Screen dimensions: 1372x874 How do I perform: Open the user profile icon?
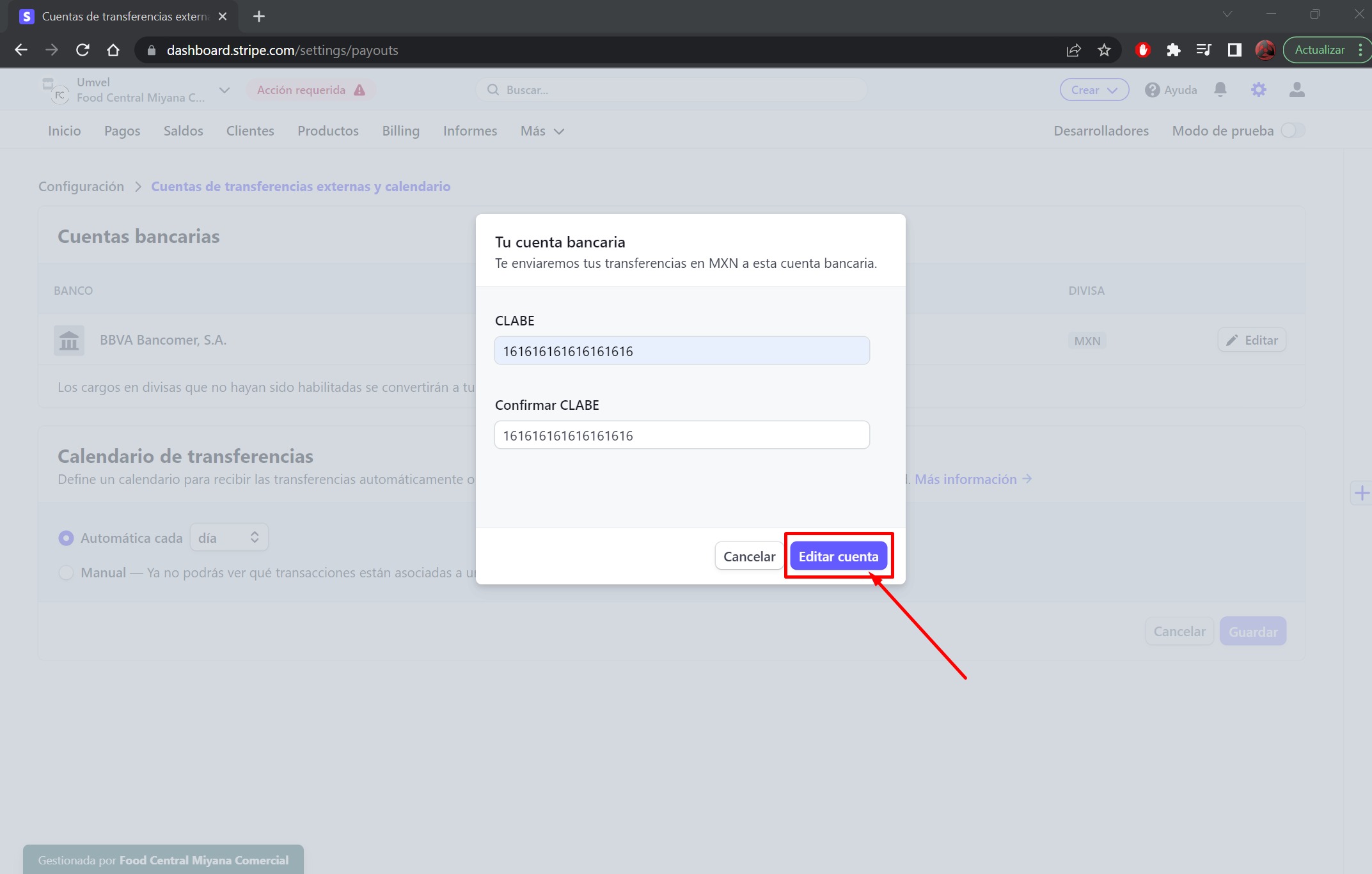coord(1297,90)
